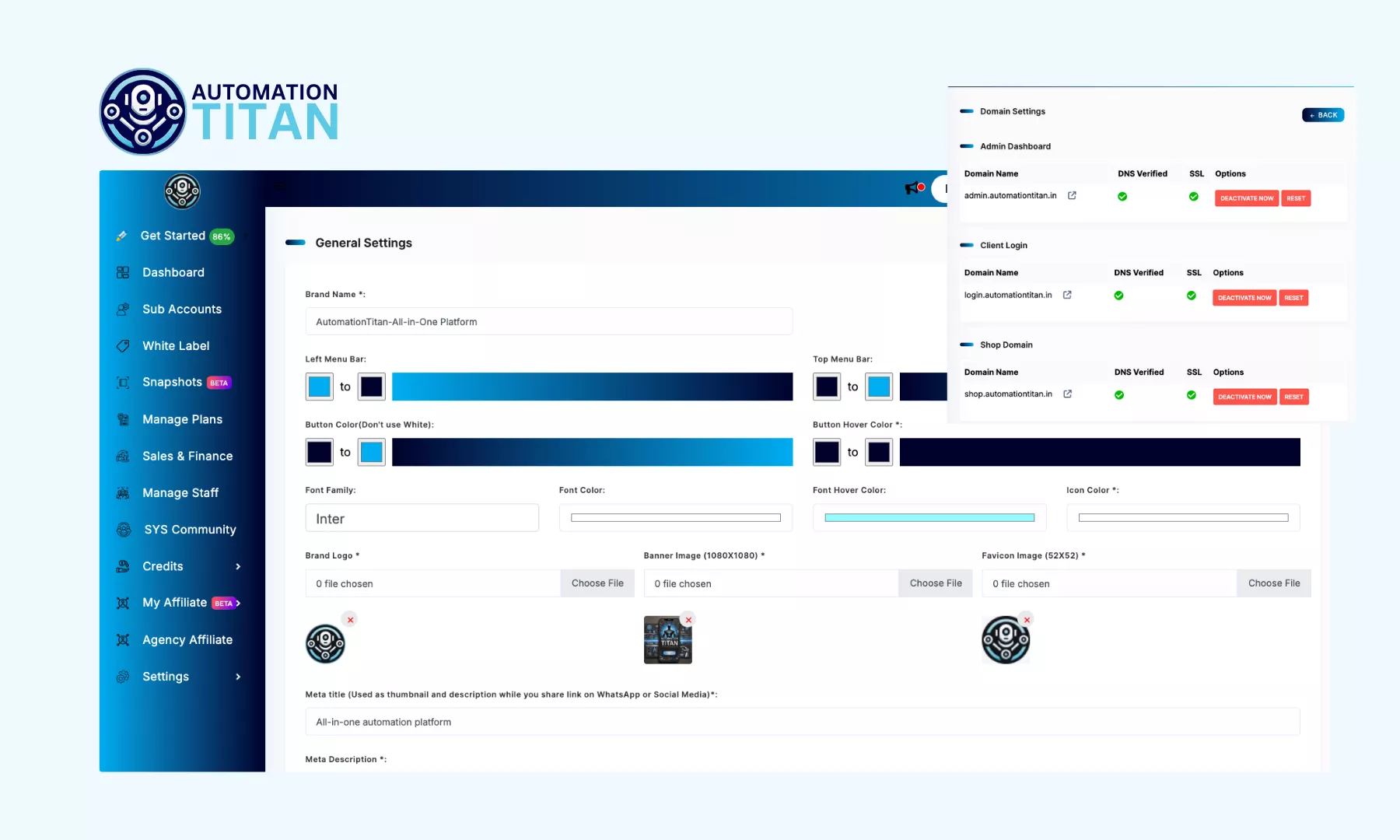
Task: Pick Button Hover Color end swatch
Action: tap(879, 452)
